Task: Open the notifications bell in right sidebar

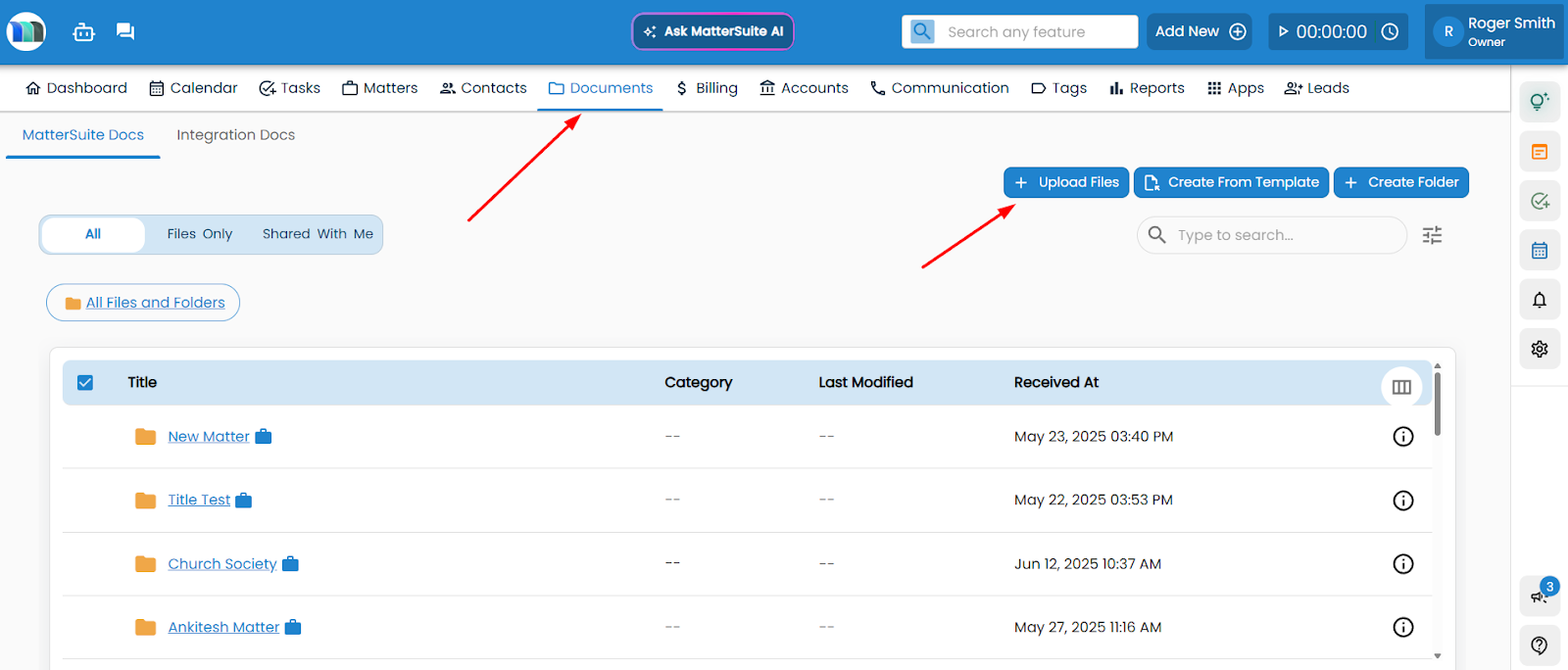Action: (1540, 300)
